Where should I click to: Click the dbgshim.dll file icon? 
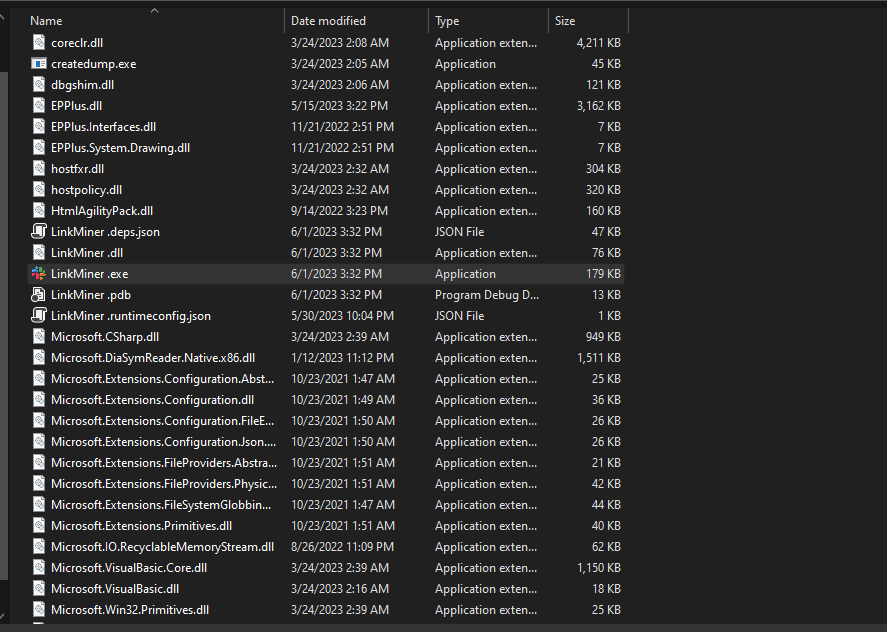[38, 84]
